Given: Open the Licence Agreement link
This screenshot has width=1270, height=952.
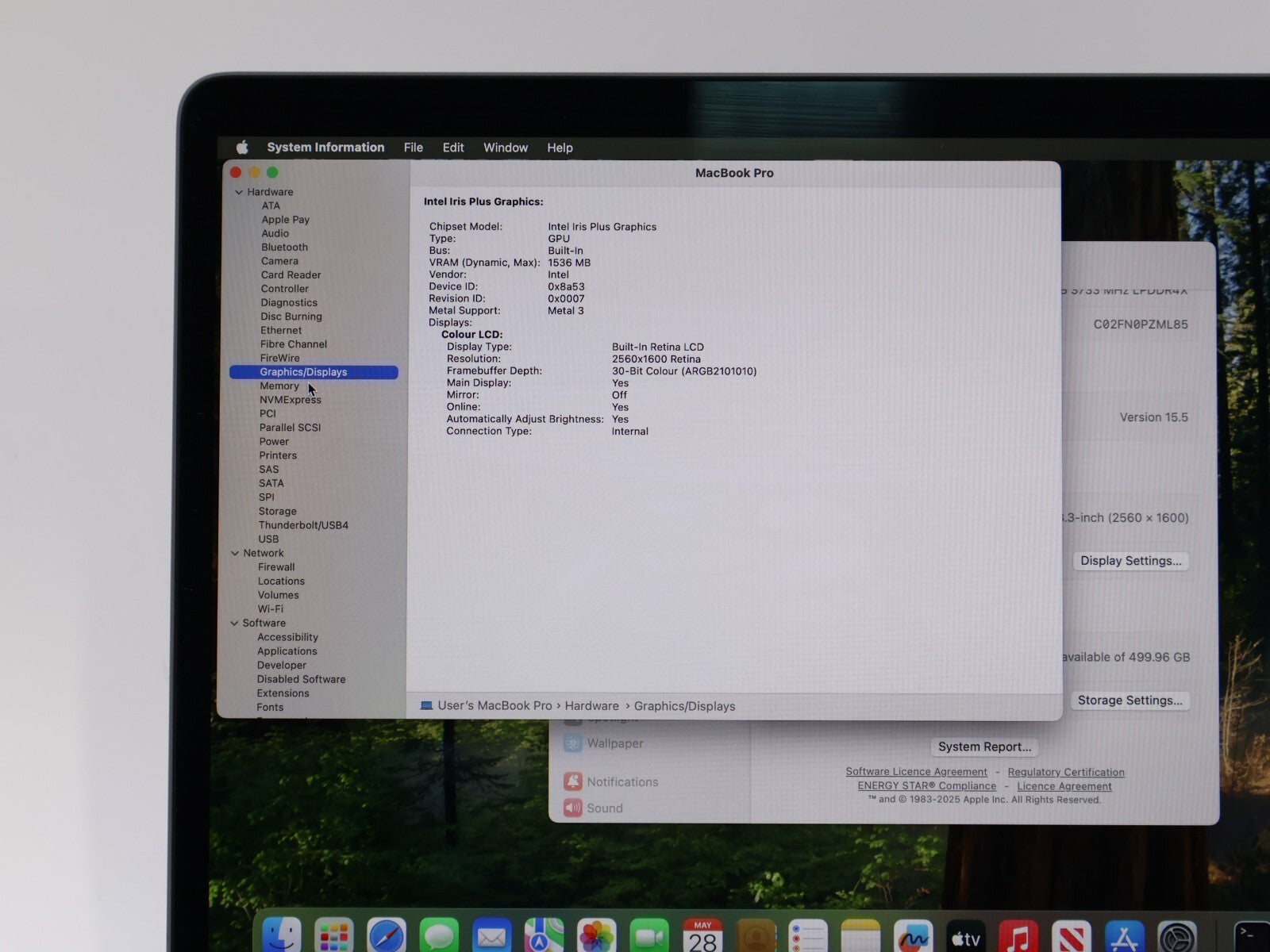Looking at the screenshot, I should pos(1064,786).
